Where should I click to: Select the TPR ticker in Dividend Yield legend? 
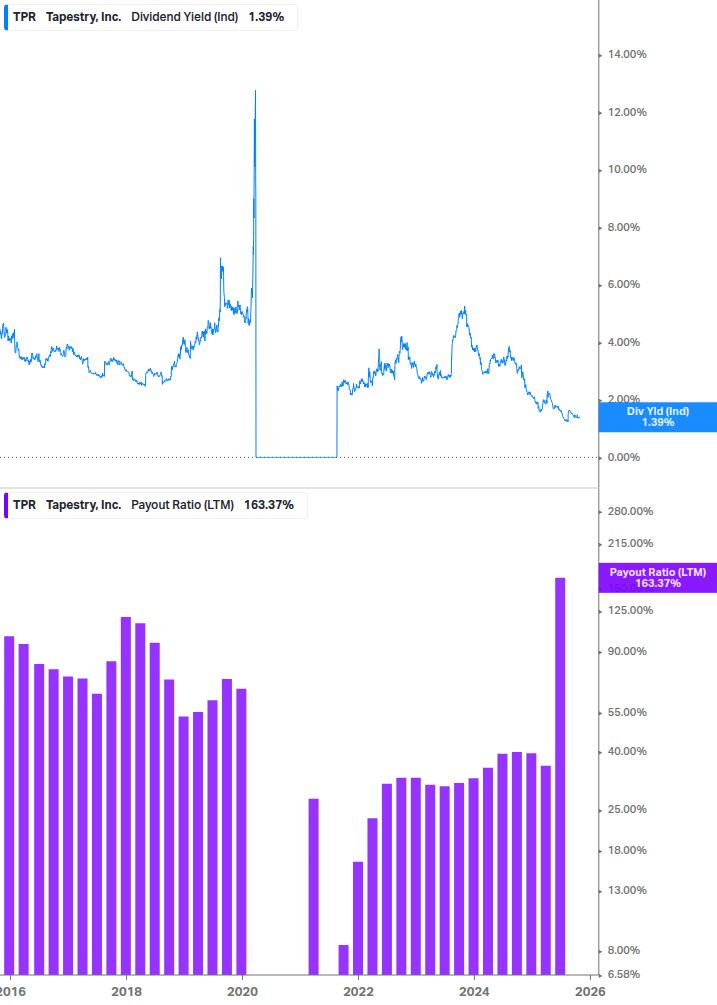tap(24, 17)
